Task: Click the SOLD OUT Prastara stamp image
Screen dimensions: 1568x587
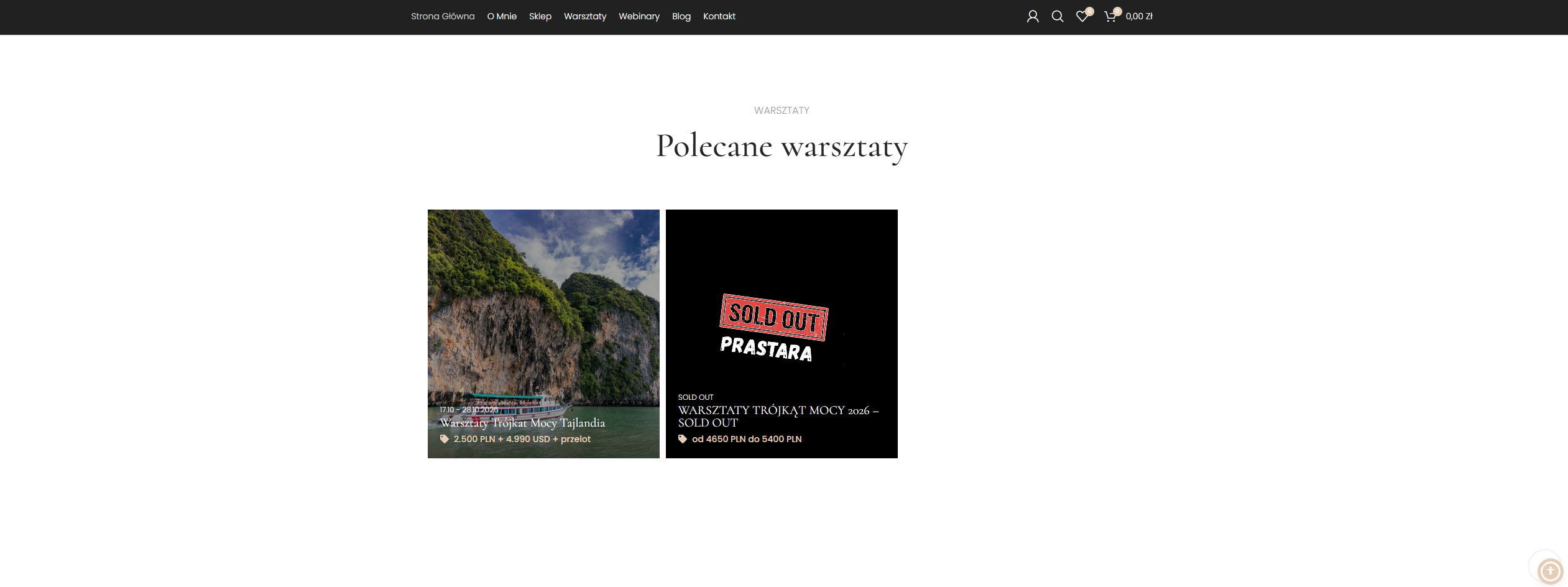Action: point(774,328)
